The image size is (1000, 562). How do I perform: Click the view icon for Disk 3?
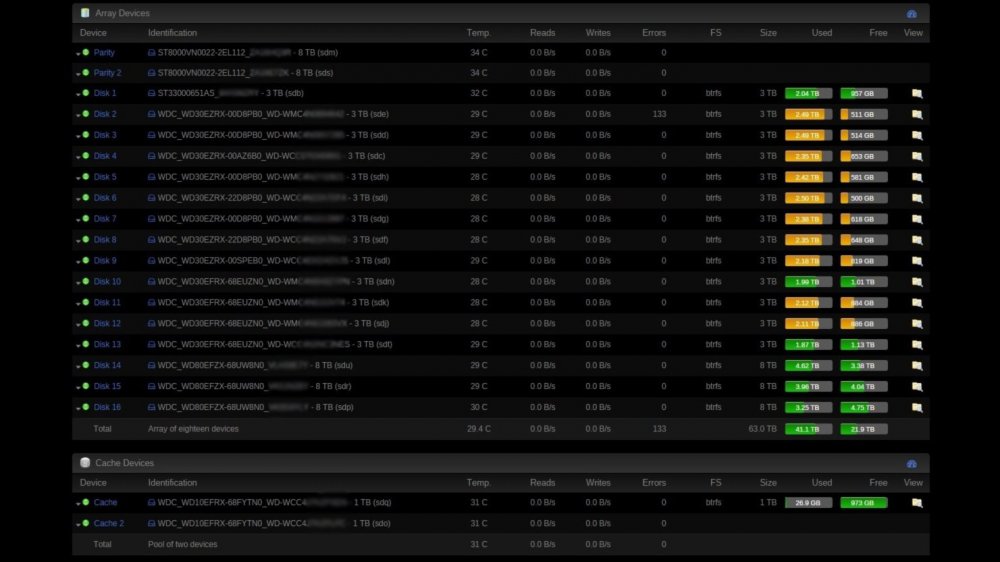coord(916,135)
